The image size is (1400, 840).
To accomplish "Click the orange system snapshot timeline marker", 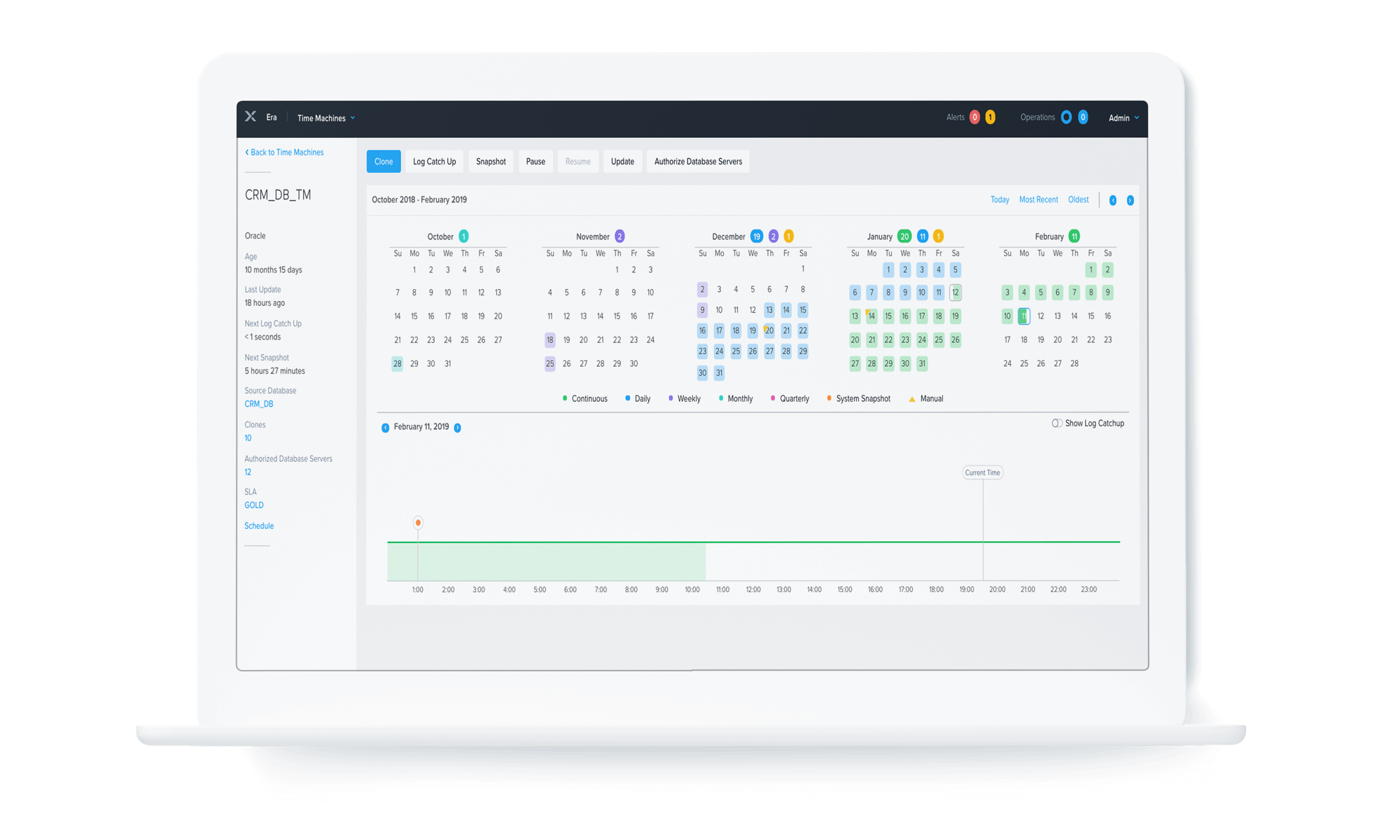I will pos(418,523).
